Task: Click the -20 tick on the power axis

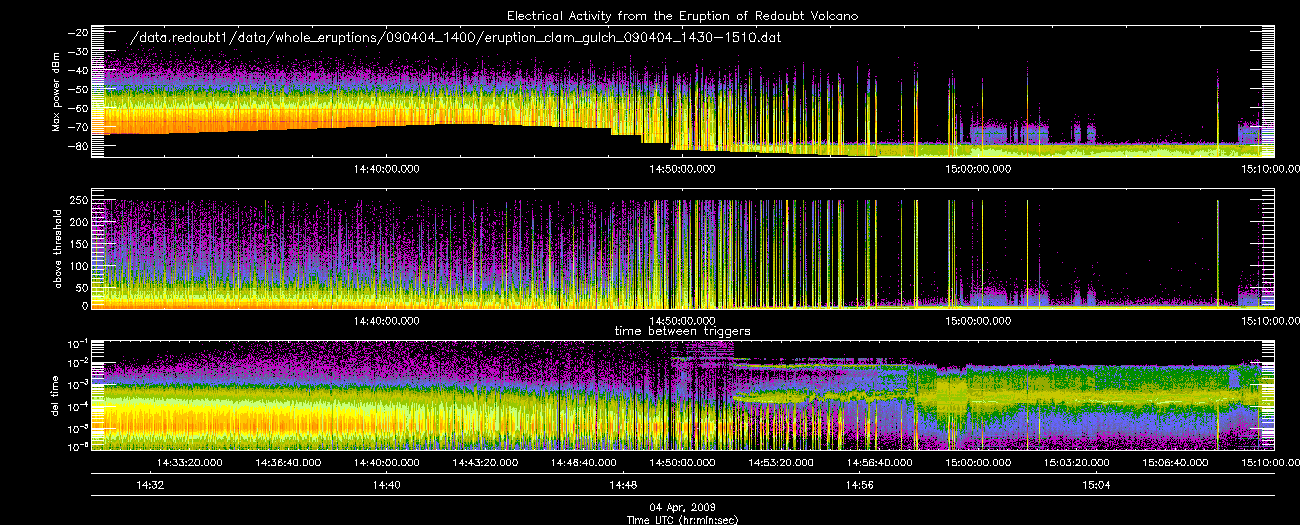Action: [77, 32]
